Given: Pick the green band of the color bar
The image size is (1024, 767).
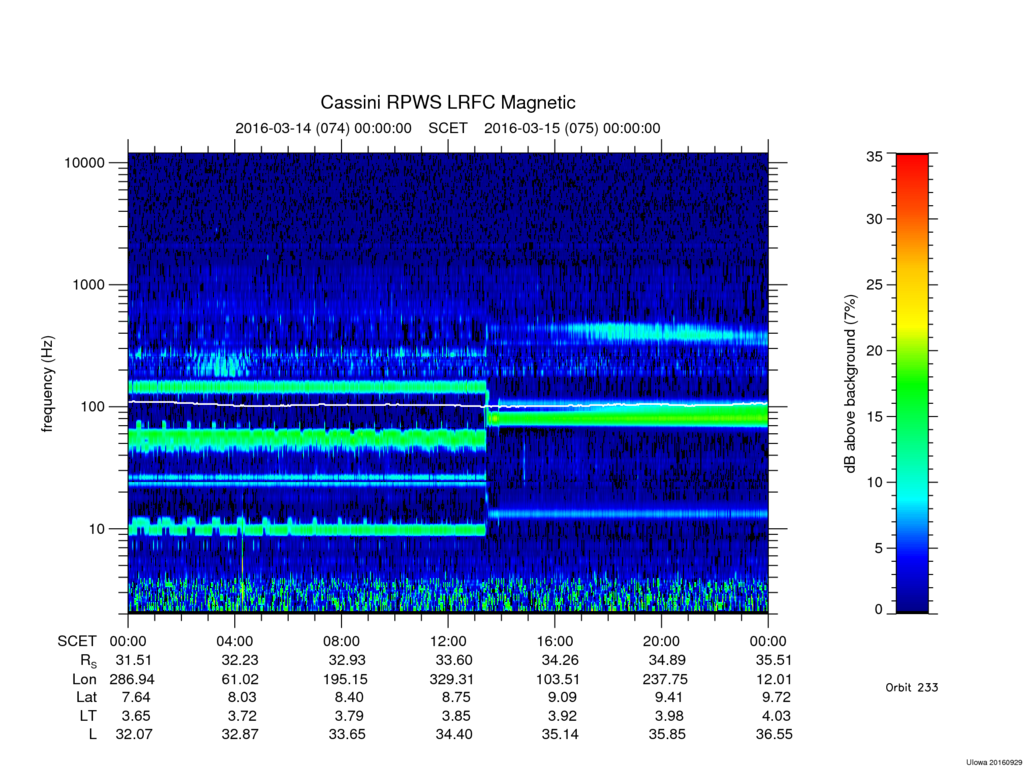Looking at the screenshot, I should click(x=912, y=385).
